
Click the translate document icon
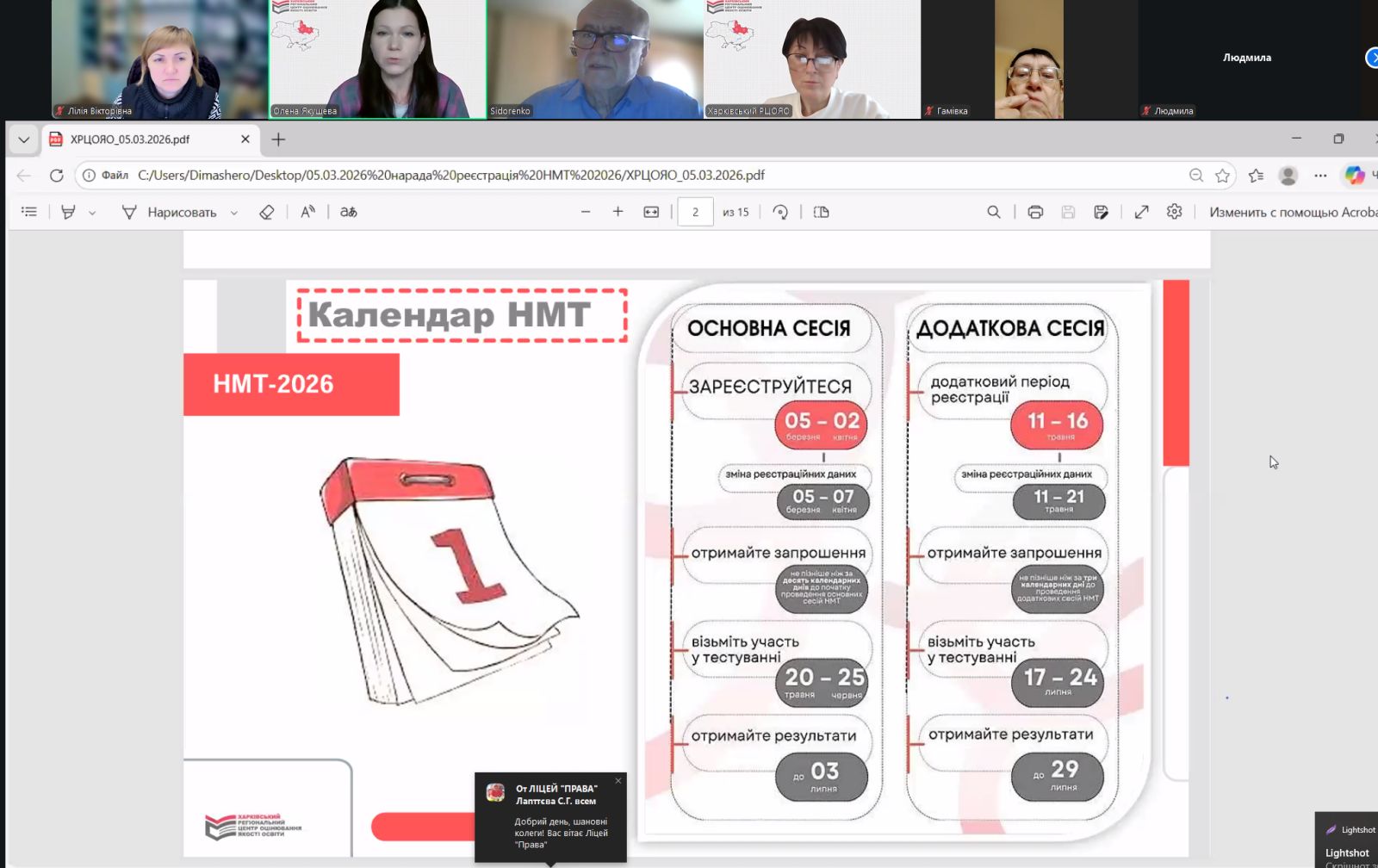click(349, 212)
